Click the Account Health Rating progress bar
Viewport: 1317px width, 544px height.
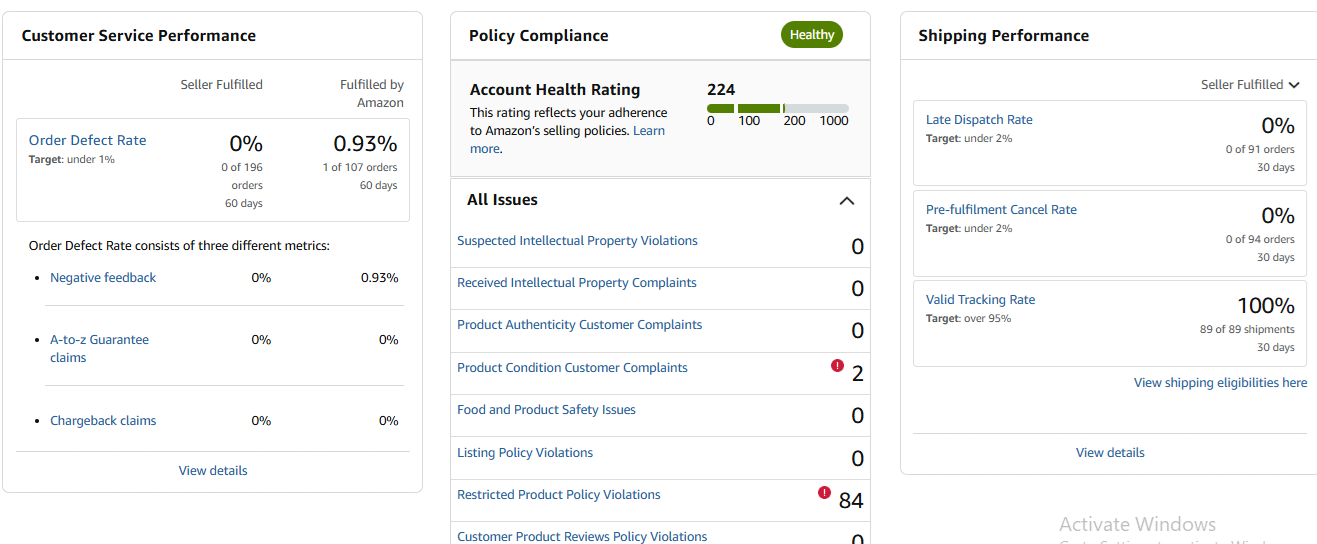click(x=777, y=108)
